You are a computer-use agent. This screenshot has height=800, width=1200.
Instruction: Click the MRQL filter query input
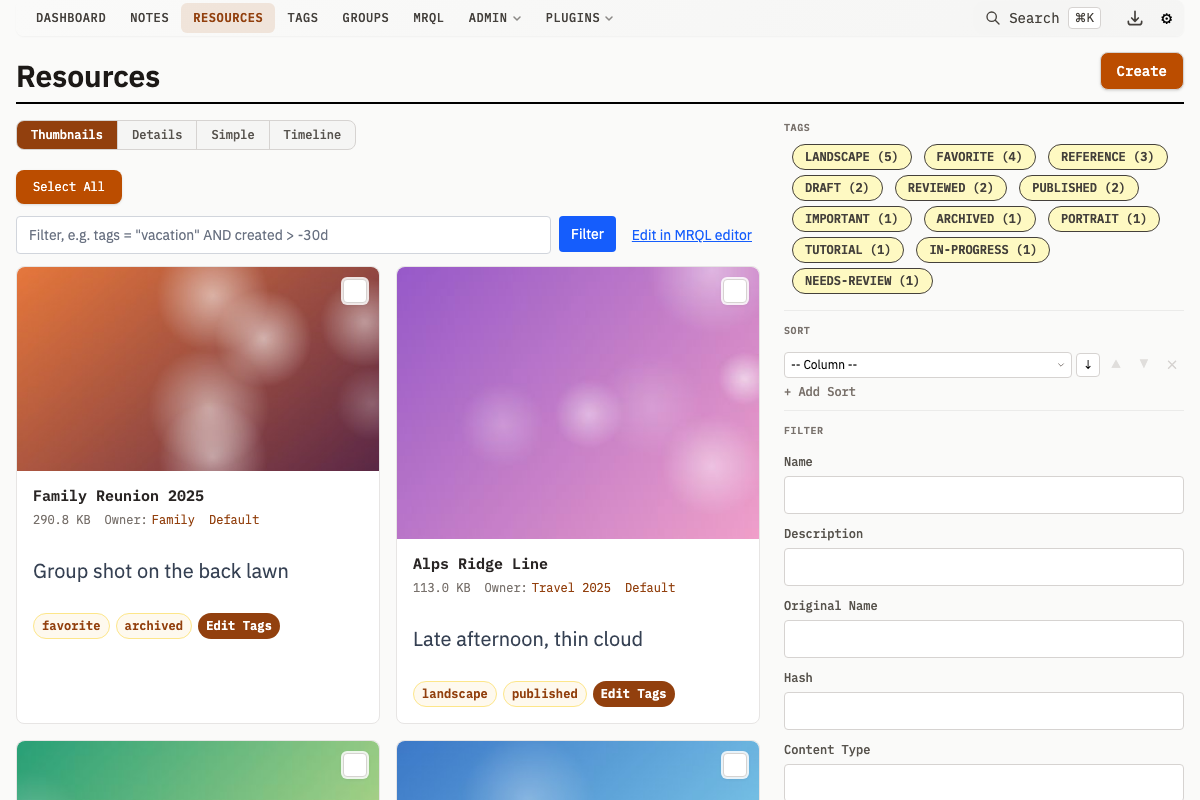(x=283, y=235)
